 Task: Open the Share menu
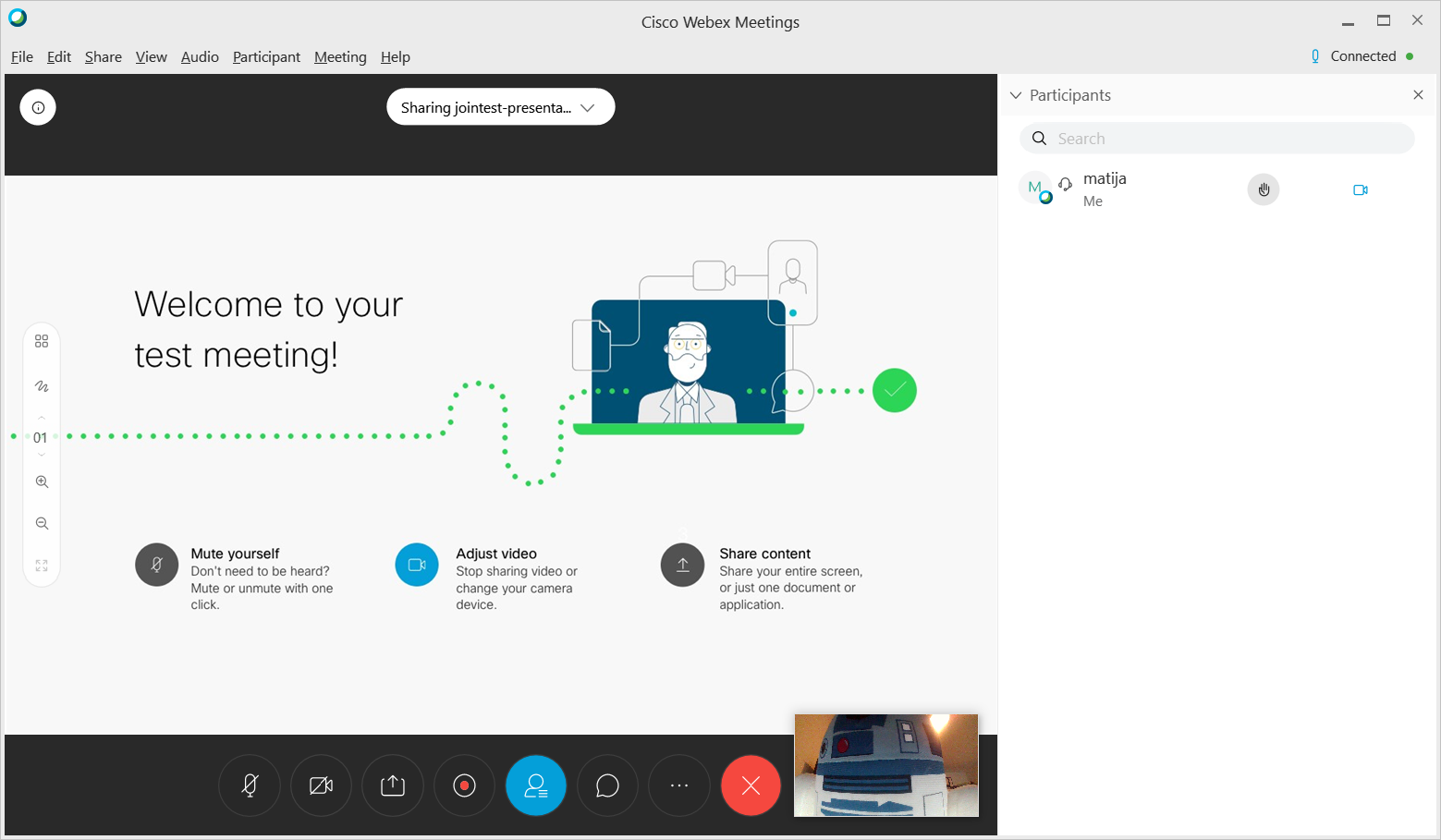tap(104, 57)
